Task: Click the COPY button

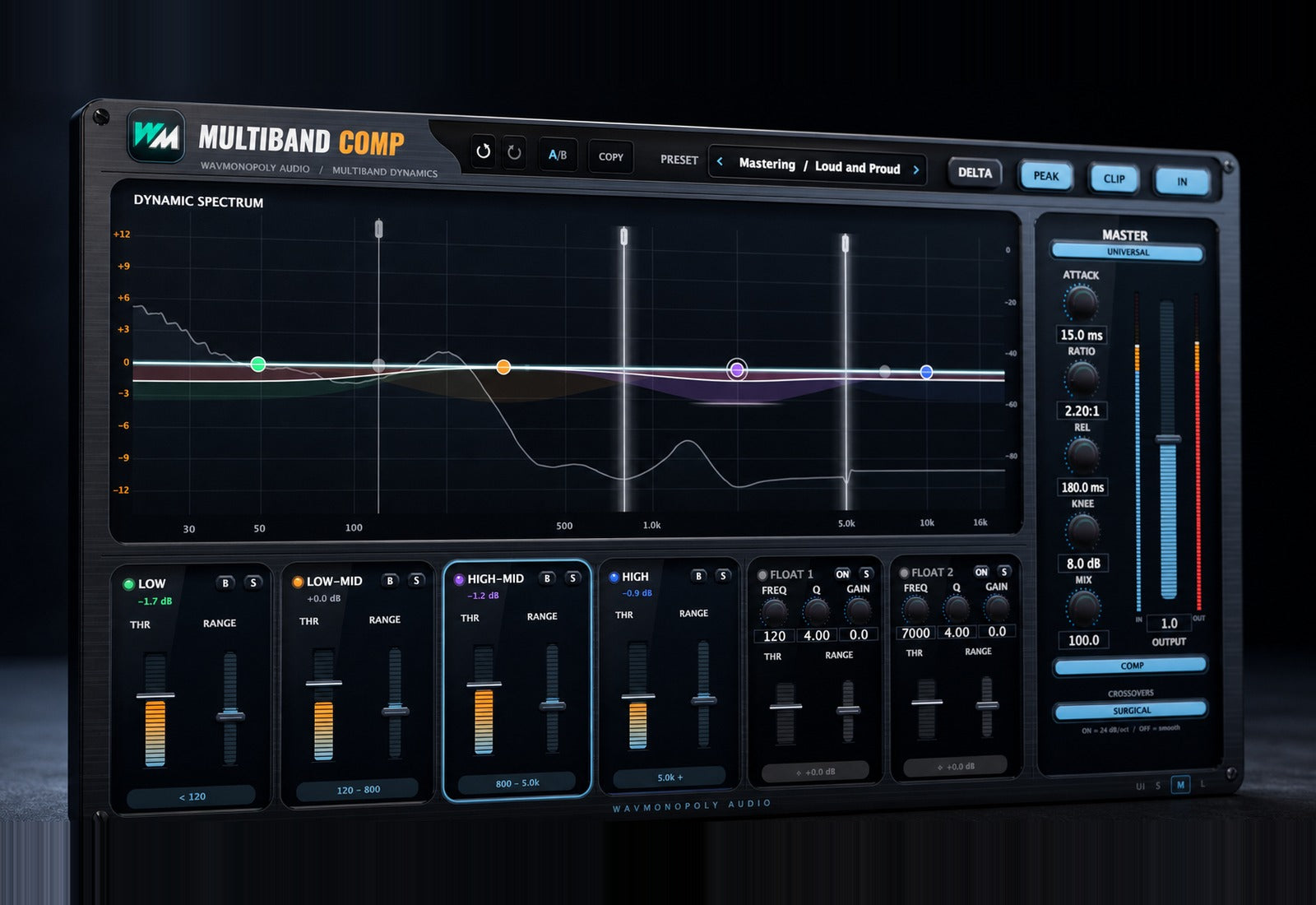Action: (x=611, y=156)
